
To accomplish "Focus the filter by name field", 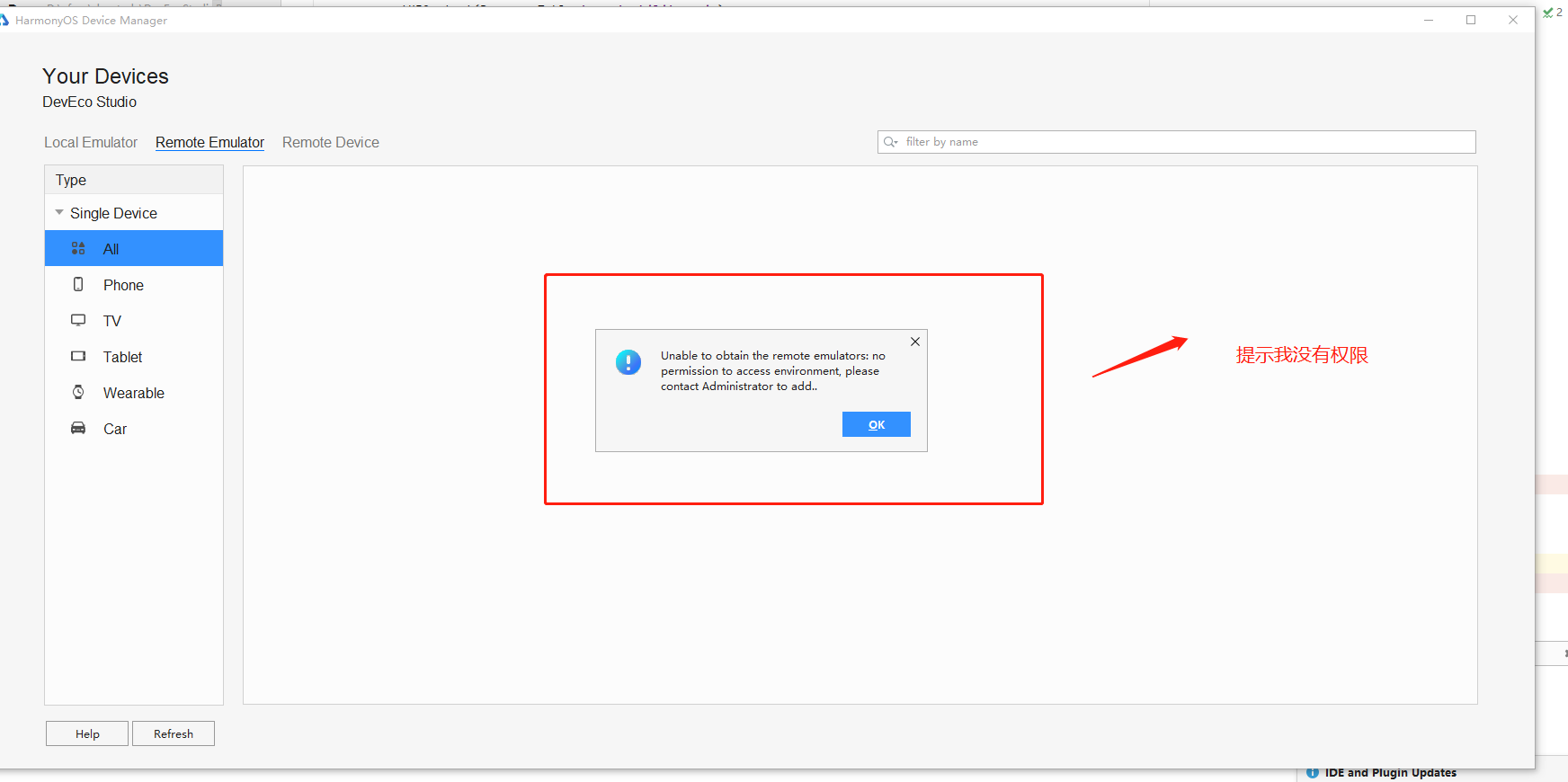I will [x=1187, y=142].
